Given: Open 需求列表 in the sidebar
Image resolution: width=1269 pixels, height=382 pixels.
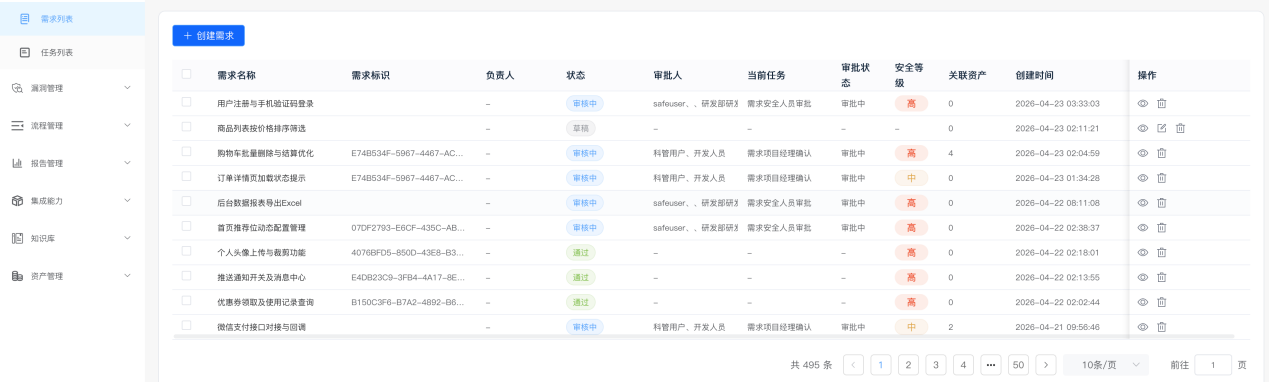Looking at the screenshot, I should click(x=72, y=18).
